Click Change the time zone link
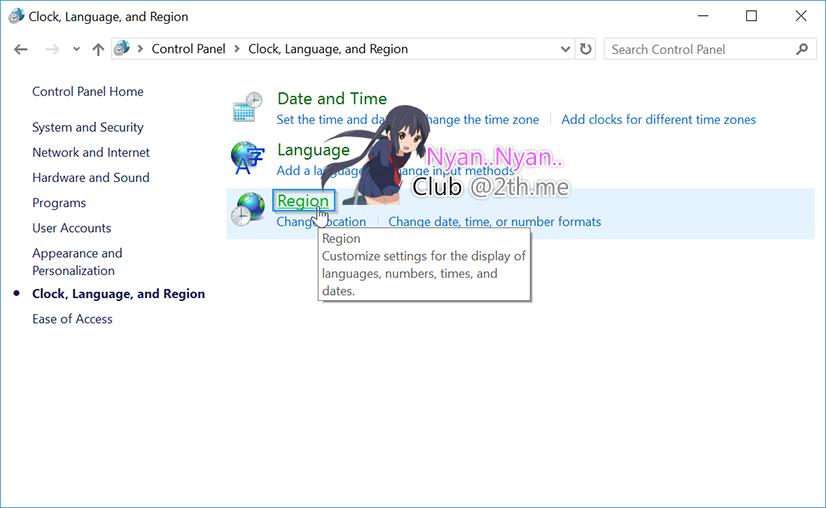Image resolution: width=826 pixels, height=508 pixels. tap(483, 120)
